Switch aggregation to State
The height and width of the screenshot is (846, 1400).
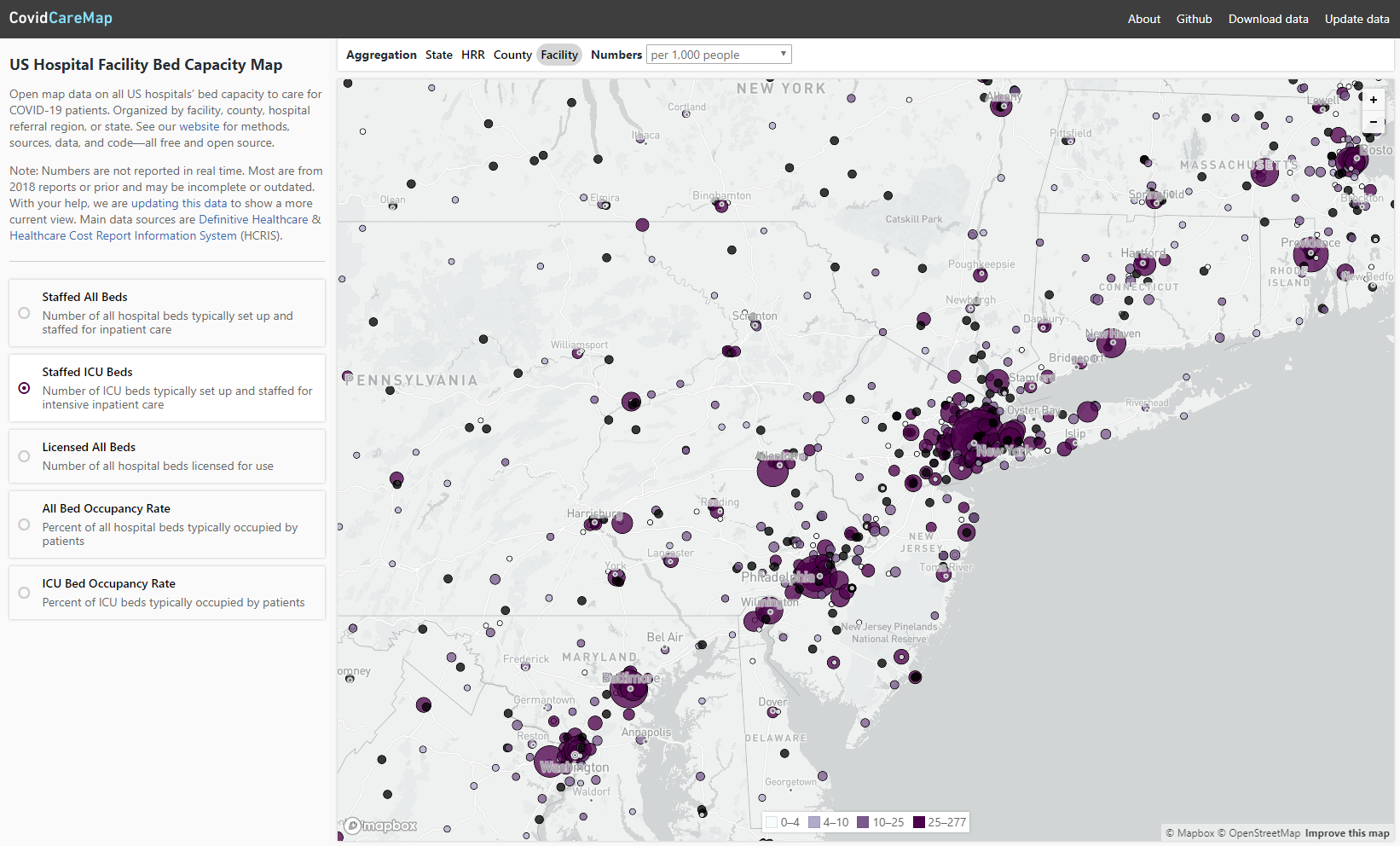439,55
